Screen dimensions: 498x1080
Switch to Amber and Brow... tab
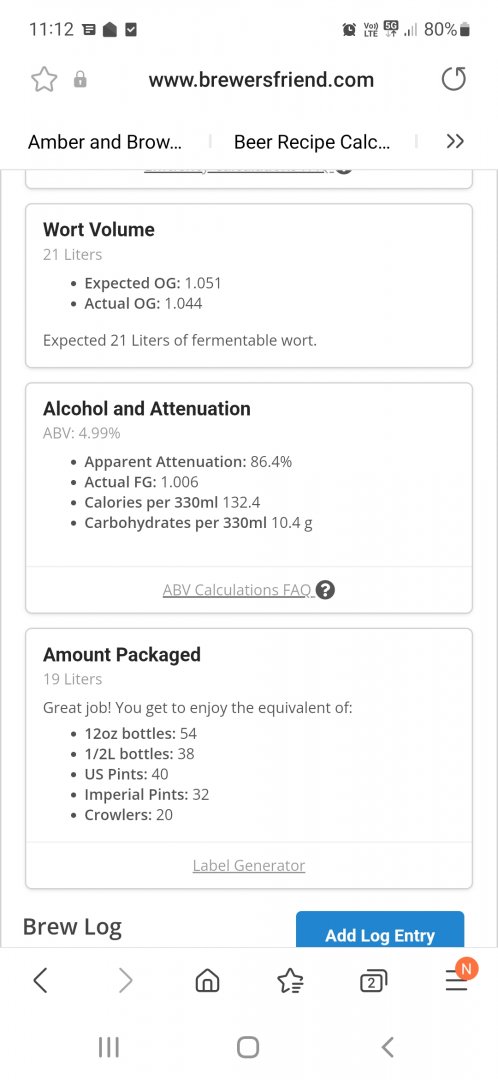(x=105, y=142)
